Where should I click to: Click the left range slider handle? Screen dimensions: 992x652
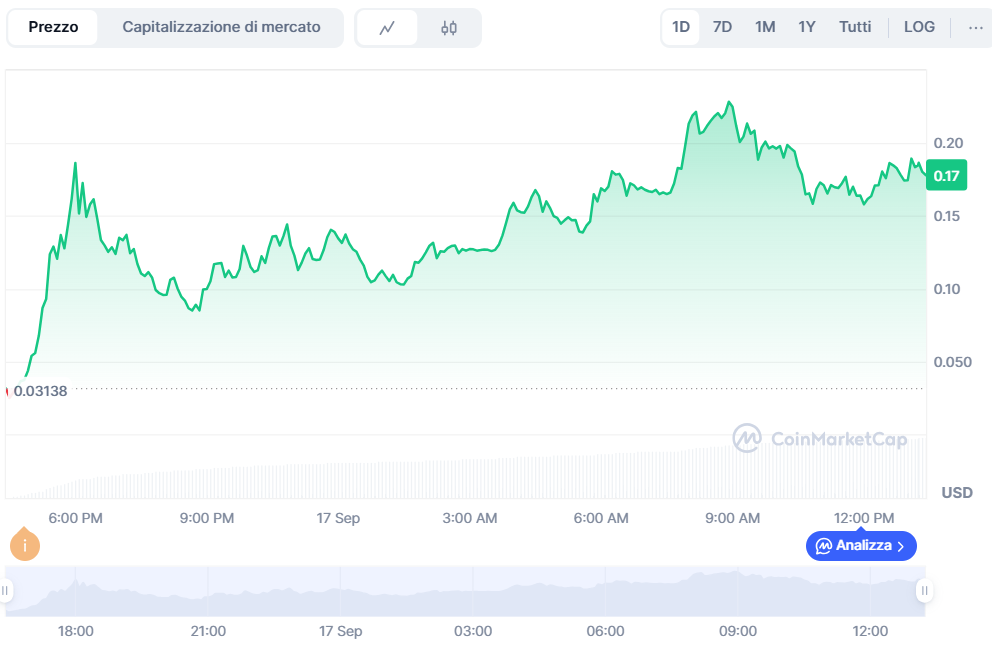pos(6,591)
